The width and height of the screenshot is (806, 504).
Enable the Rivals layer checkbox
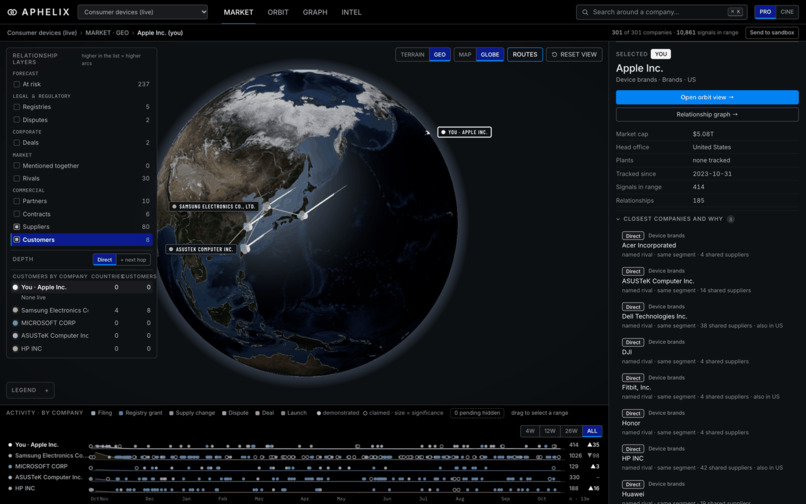pos(16,178)
